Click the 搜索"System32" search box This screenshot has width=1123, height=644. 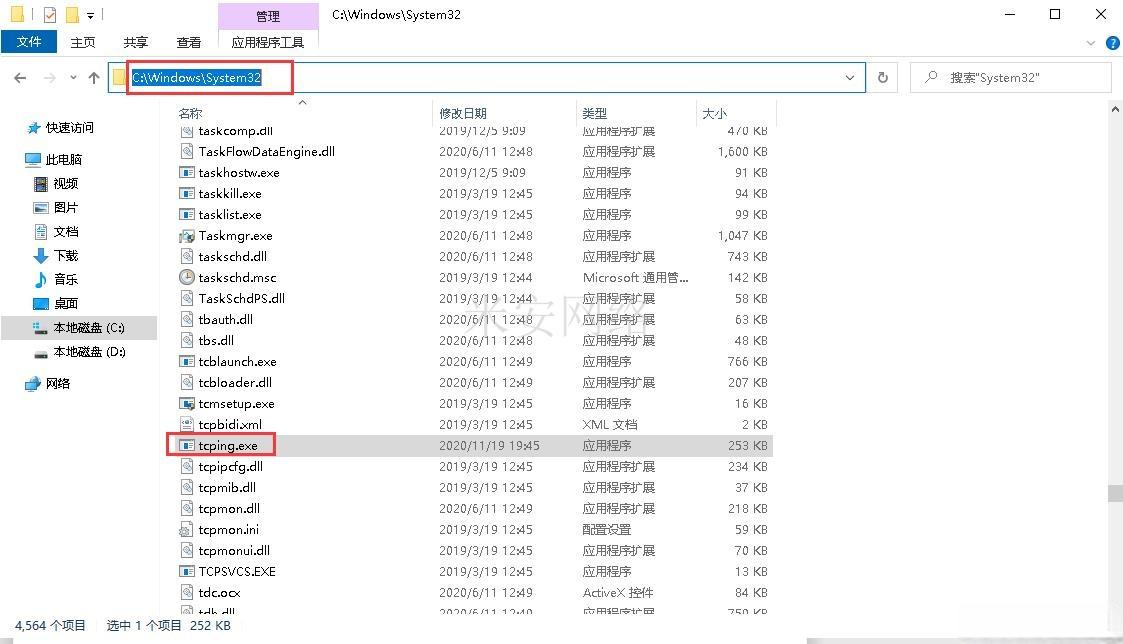[1010, 77]
